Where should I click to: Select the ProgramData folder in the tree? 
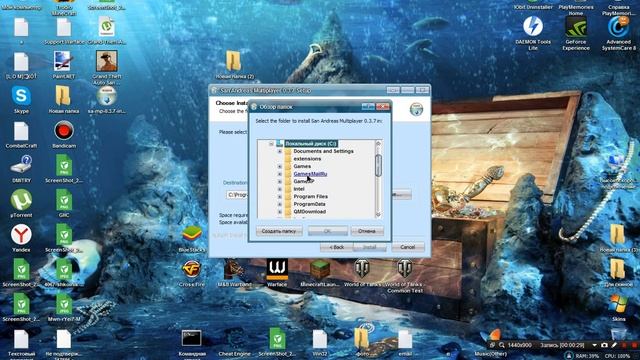coord(309,204)
